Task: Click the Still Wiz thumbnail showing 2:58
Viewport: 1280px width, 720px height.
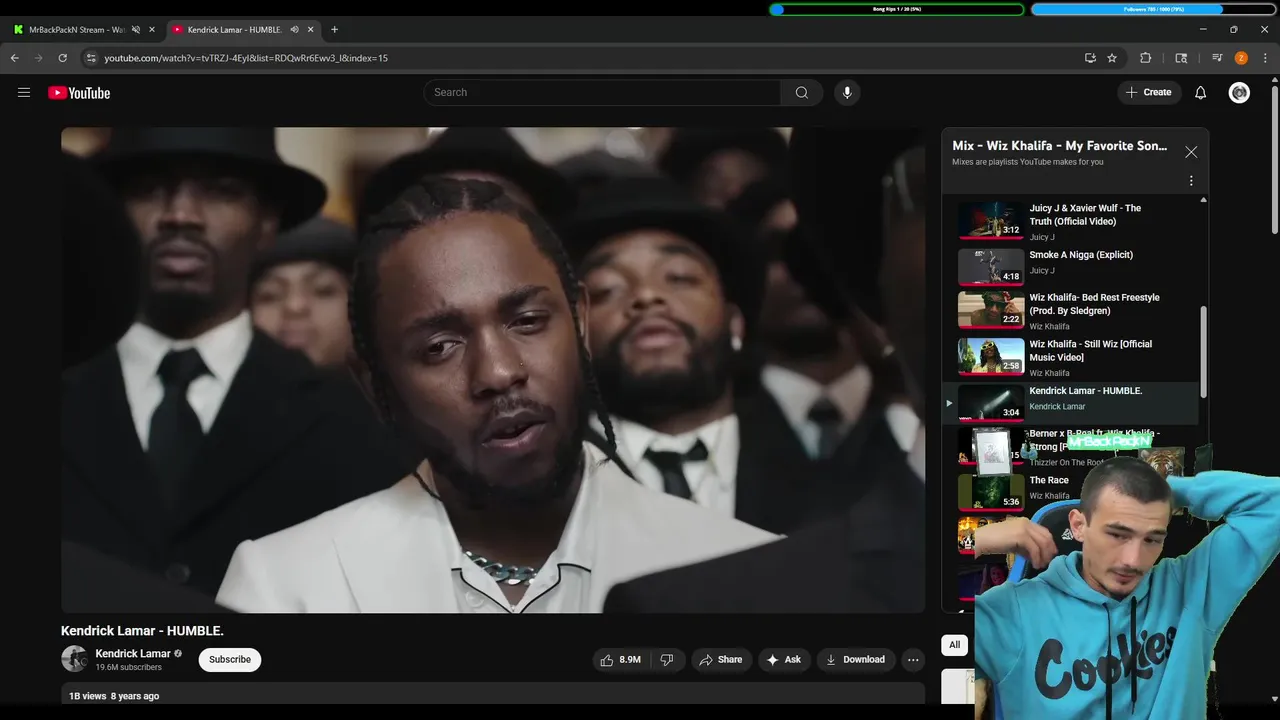Action: (x=991, y=357)
